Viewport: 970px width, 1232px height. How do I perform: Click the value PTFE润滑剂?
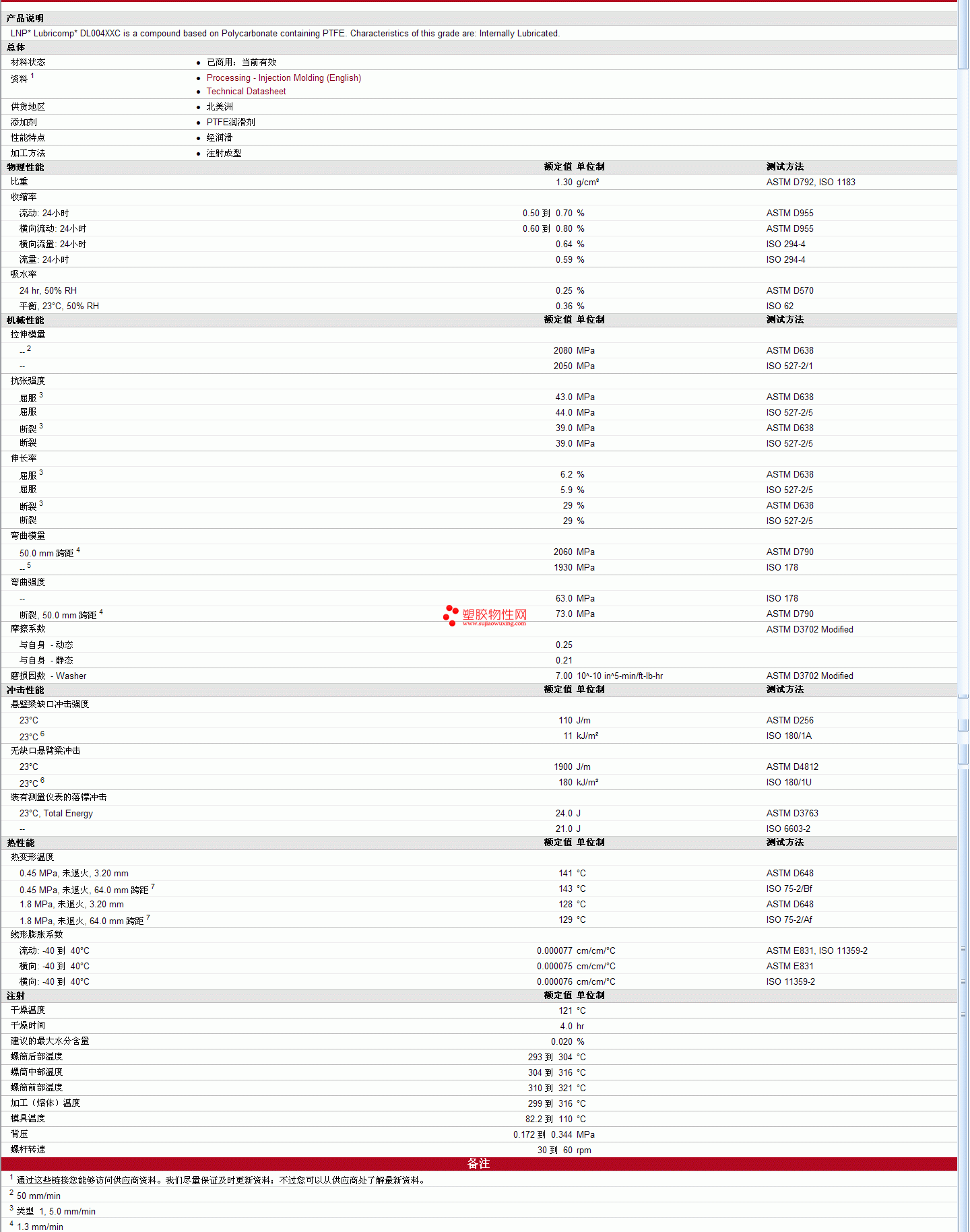(231, 122)
